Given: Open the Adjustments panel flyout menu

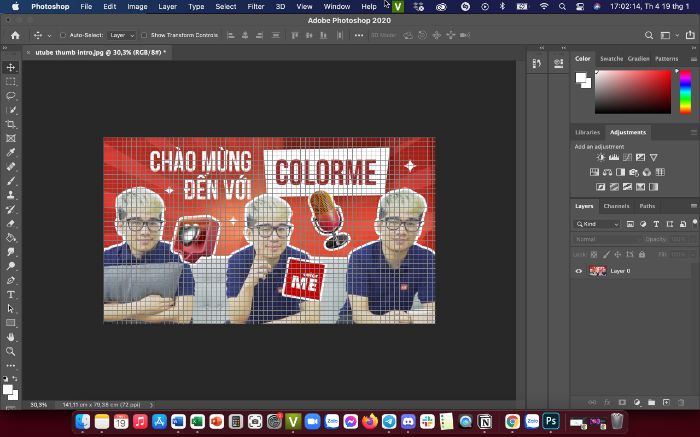Looking at the screenshot, I should [x=693, y=133].
